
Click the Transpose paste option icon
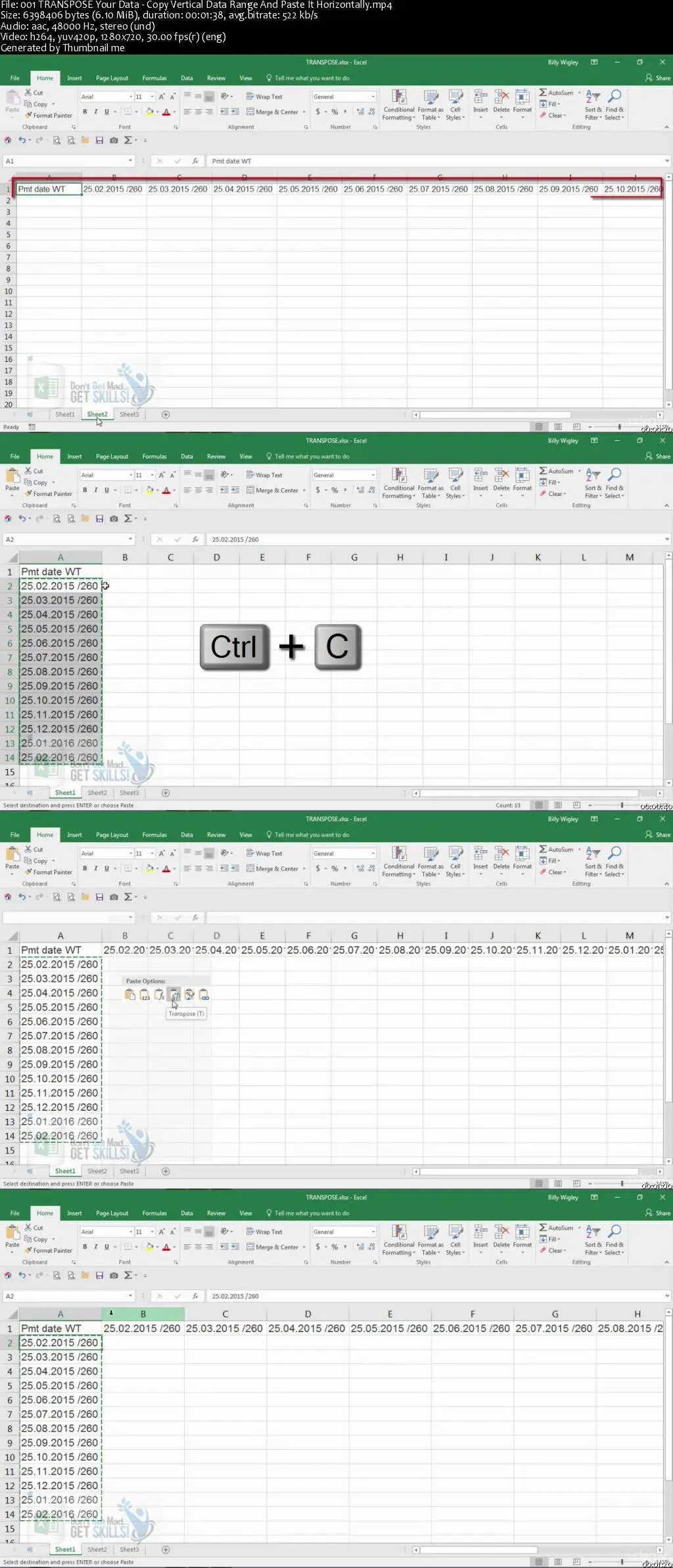[x=174, y=995]
